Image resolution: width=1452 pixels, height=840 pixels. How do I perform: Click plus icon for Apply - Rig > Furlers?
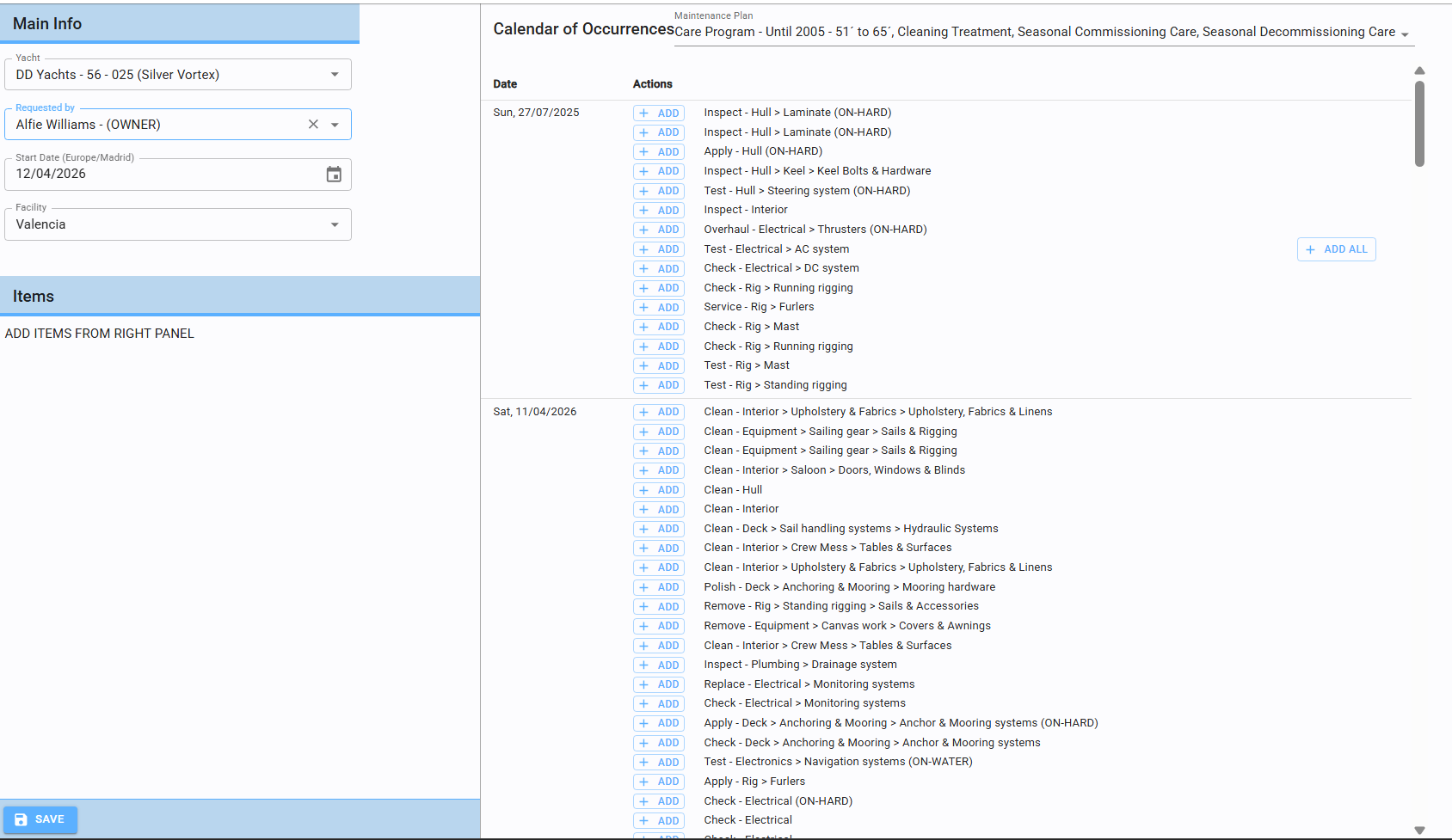tap(643, 782)
